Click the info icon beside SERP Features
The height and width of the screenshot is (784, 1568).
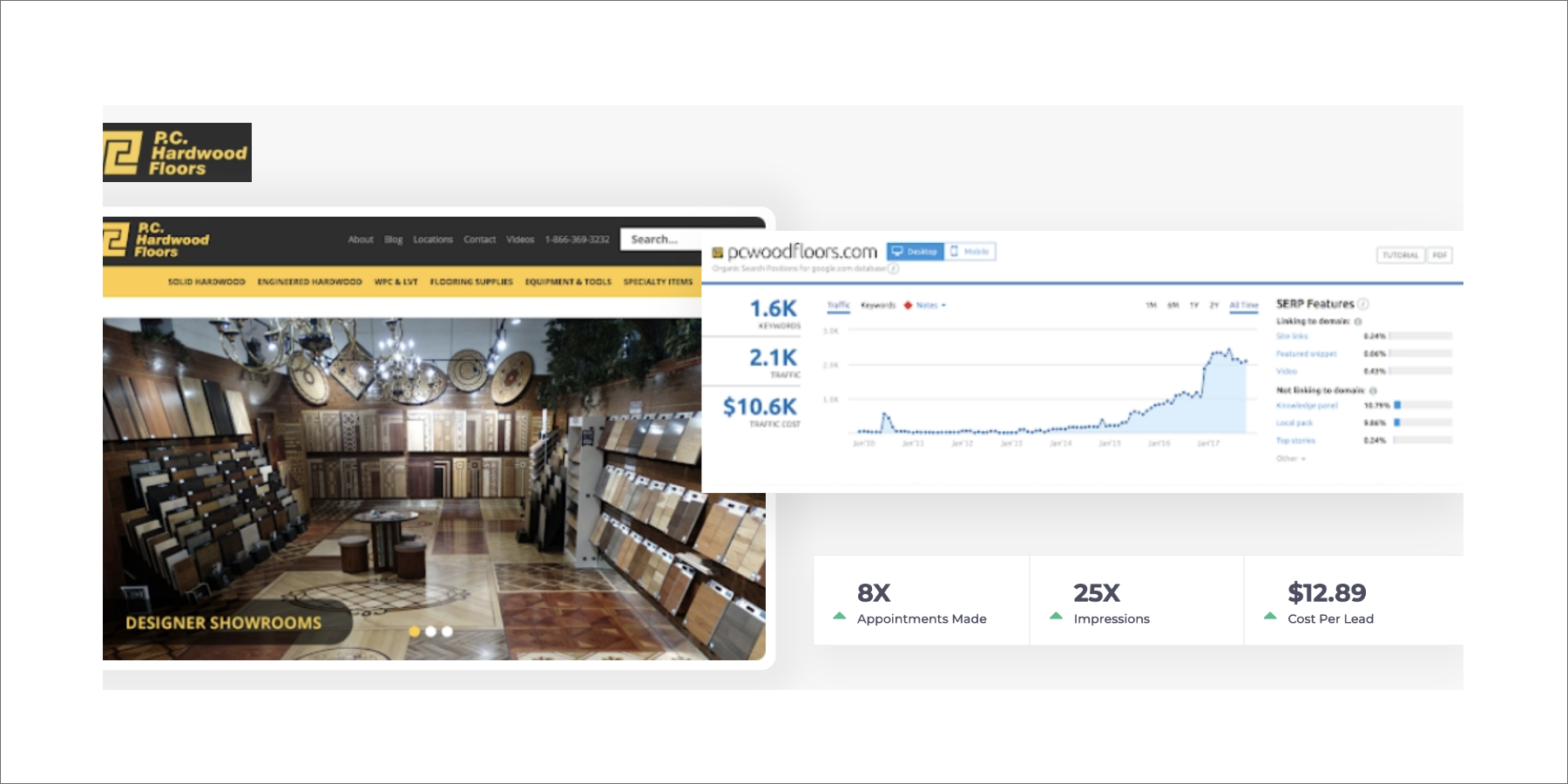click(1363, 304)
